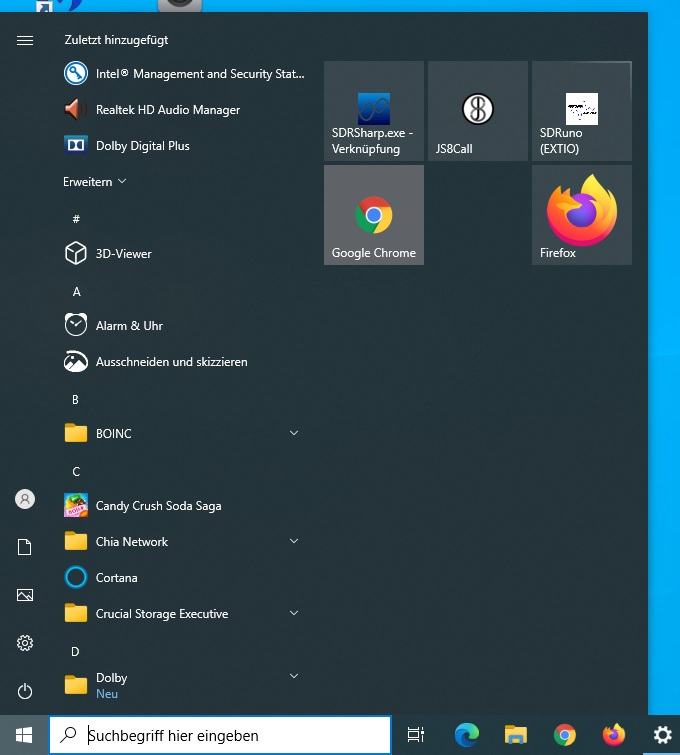The height and width of the screenshot is (755, 680).
Task: Open File Explorer from the taskbar
Action: pyautogui.click(x=516, y=735)
